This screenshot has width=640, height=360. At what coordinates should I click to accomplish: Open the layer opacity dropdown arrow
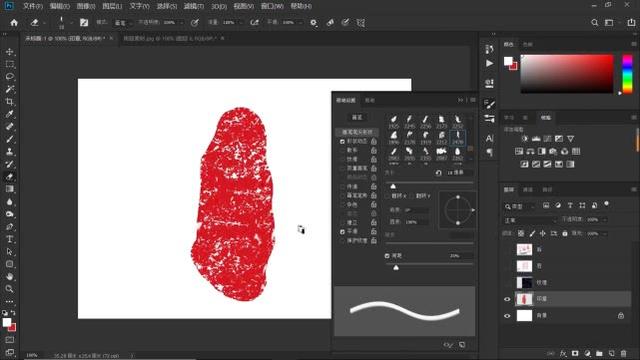(604, 220)
